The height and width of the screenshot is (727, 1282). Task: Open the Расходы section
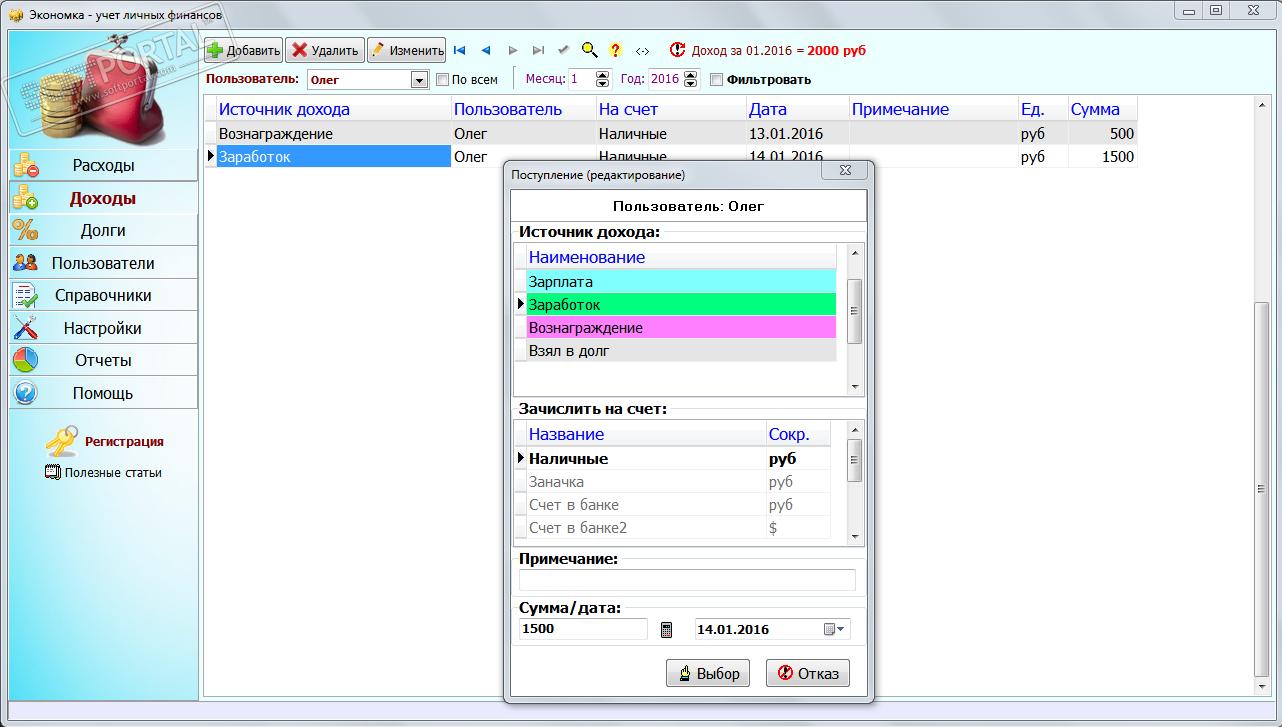pos(103,165)
